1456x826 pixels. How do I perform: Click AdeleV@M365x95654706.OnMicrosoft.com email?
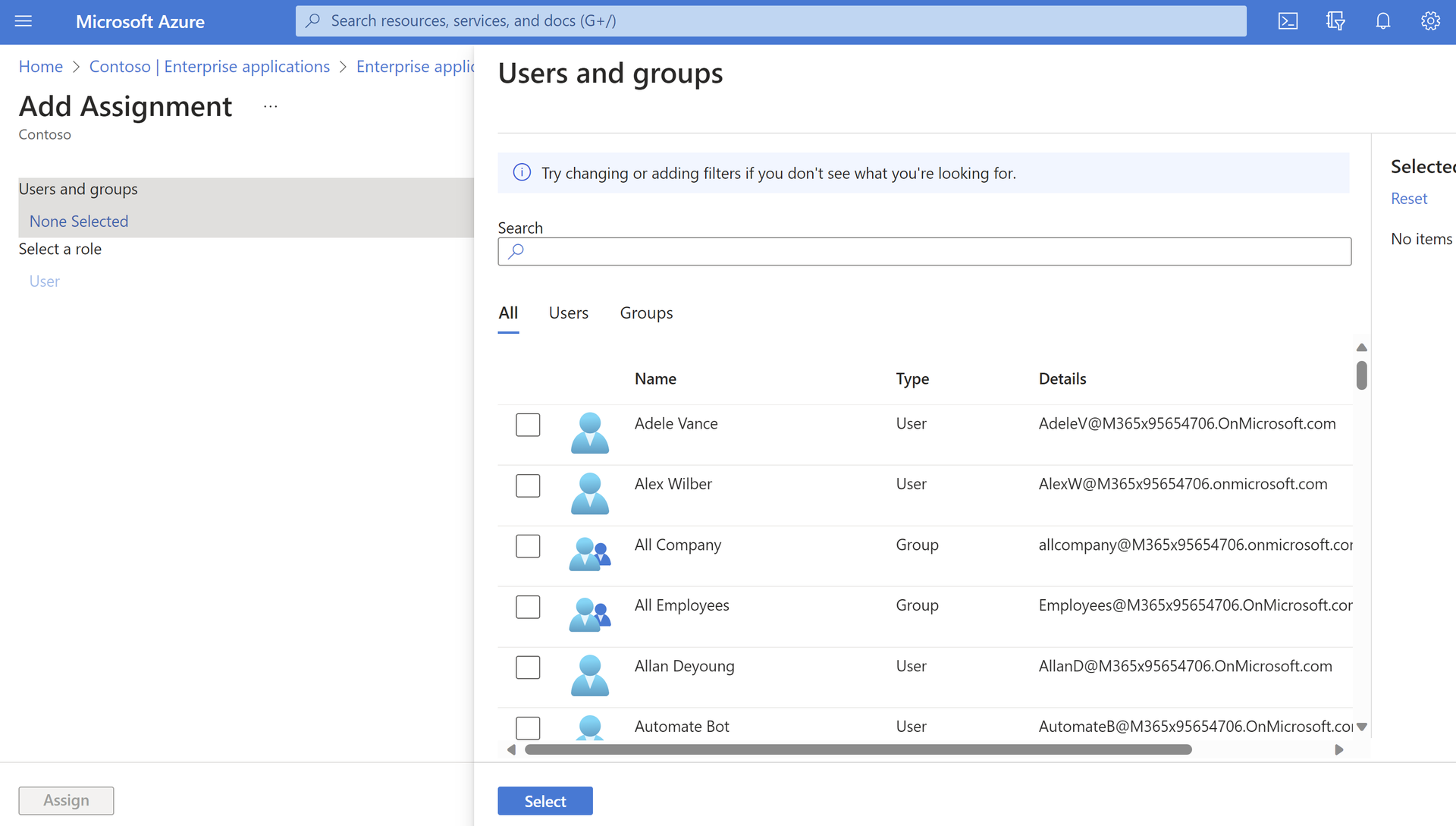click(x=1188, y=423)
